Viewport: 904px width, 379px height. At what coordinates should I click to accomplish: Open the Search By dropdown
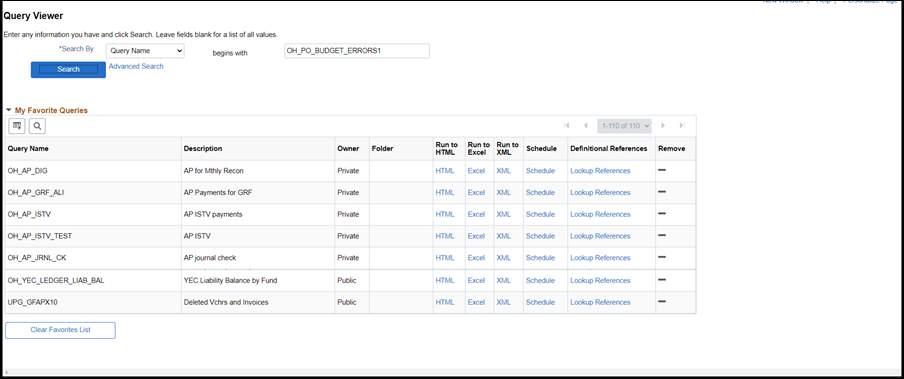(145, 51)
